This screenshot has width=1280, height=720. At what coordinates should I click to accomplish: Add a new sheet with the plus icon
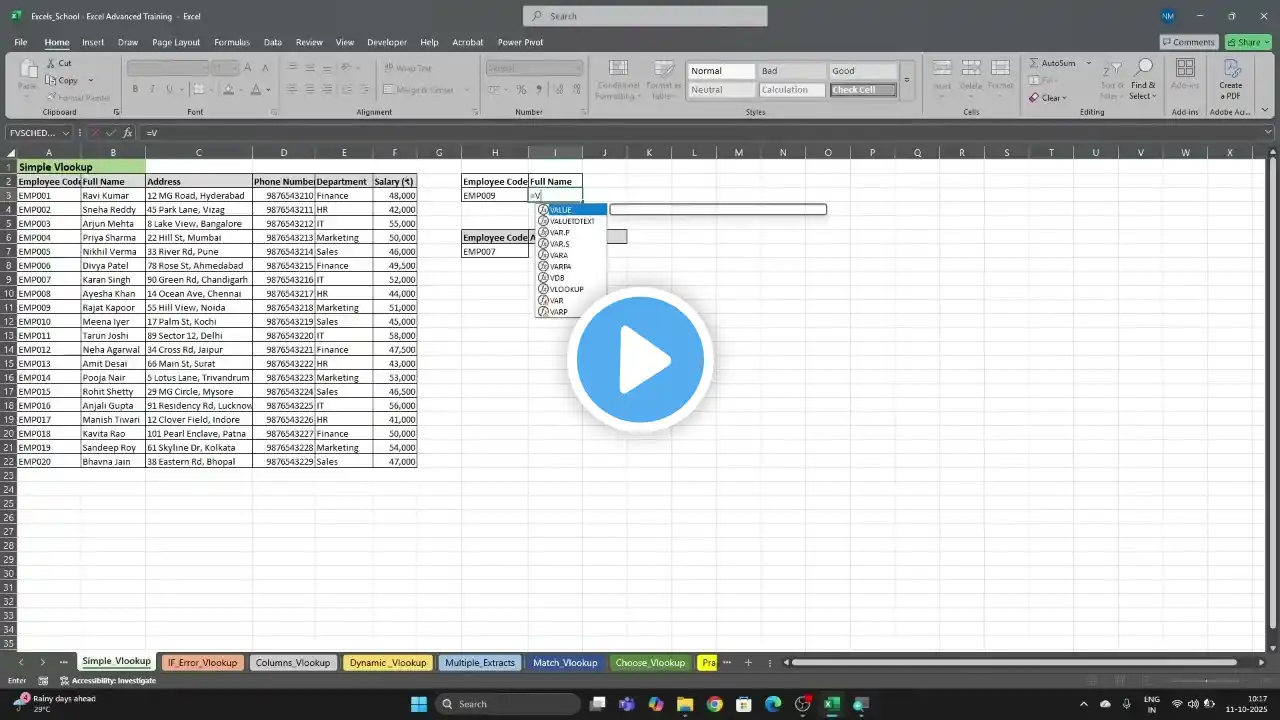click(x=748, y=662)
